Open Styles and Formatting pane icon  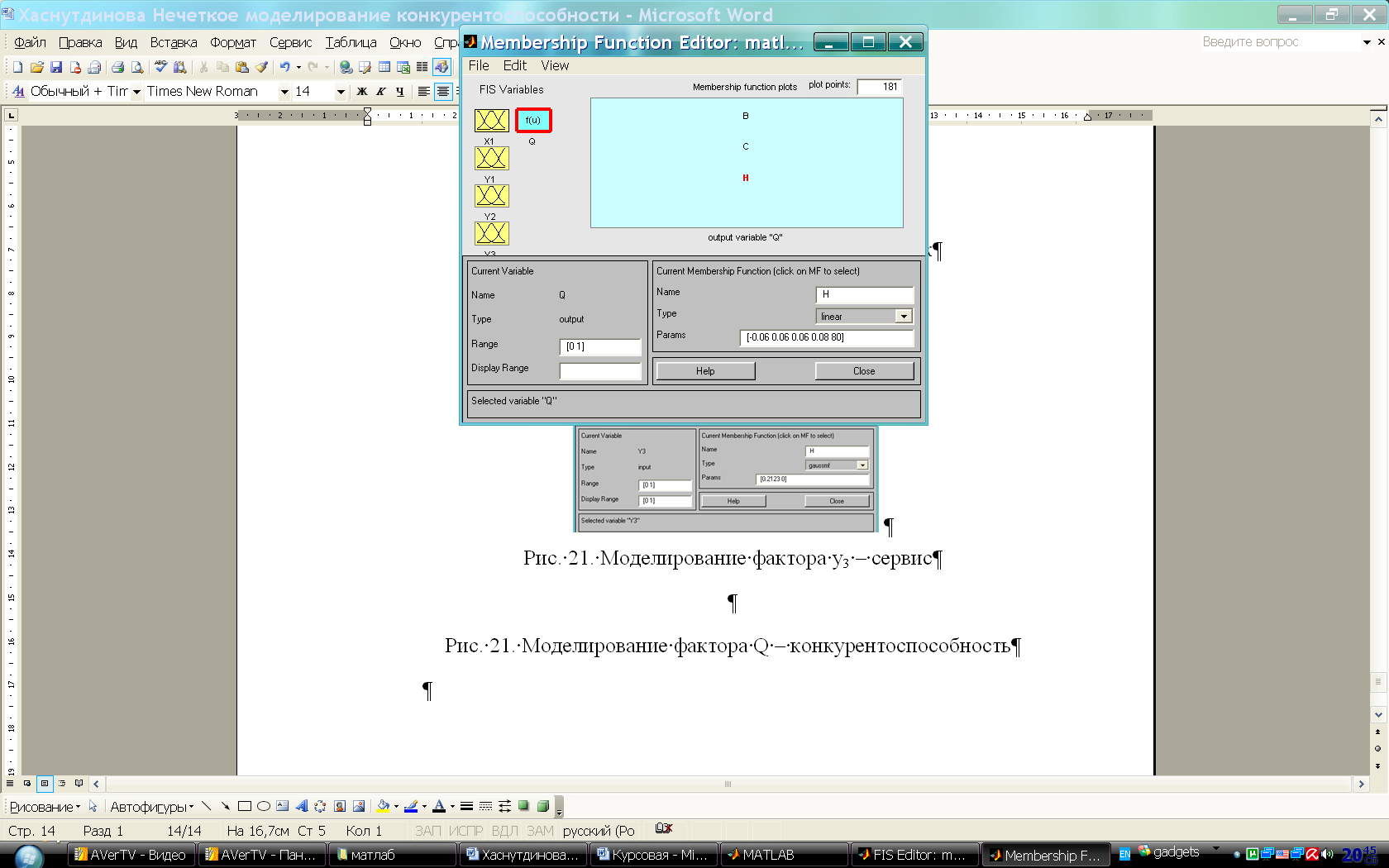(18, 92)
